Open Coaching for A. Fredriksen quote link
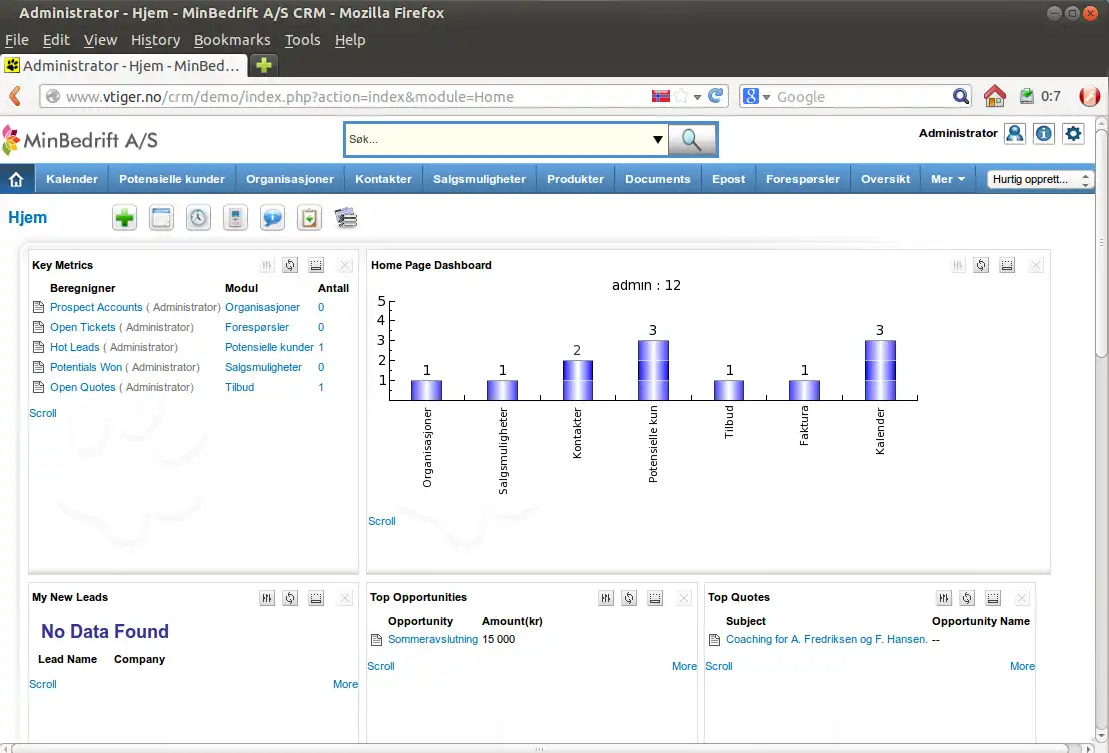The width and height of the screenshot is (1109, 753). coord(827,639)
